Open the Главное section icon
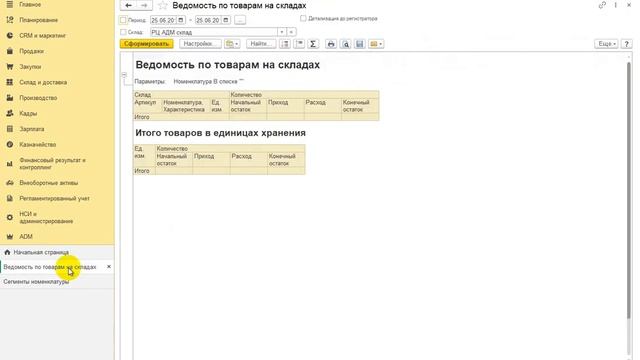Screen dimensions: 640x360 point(10,4)
